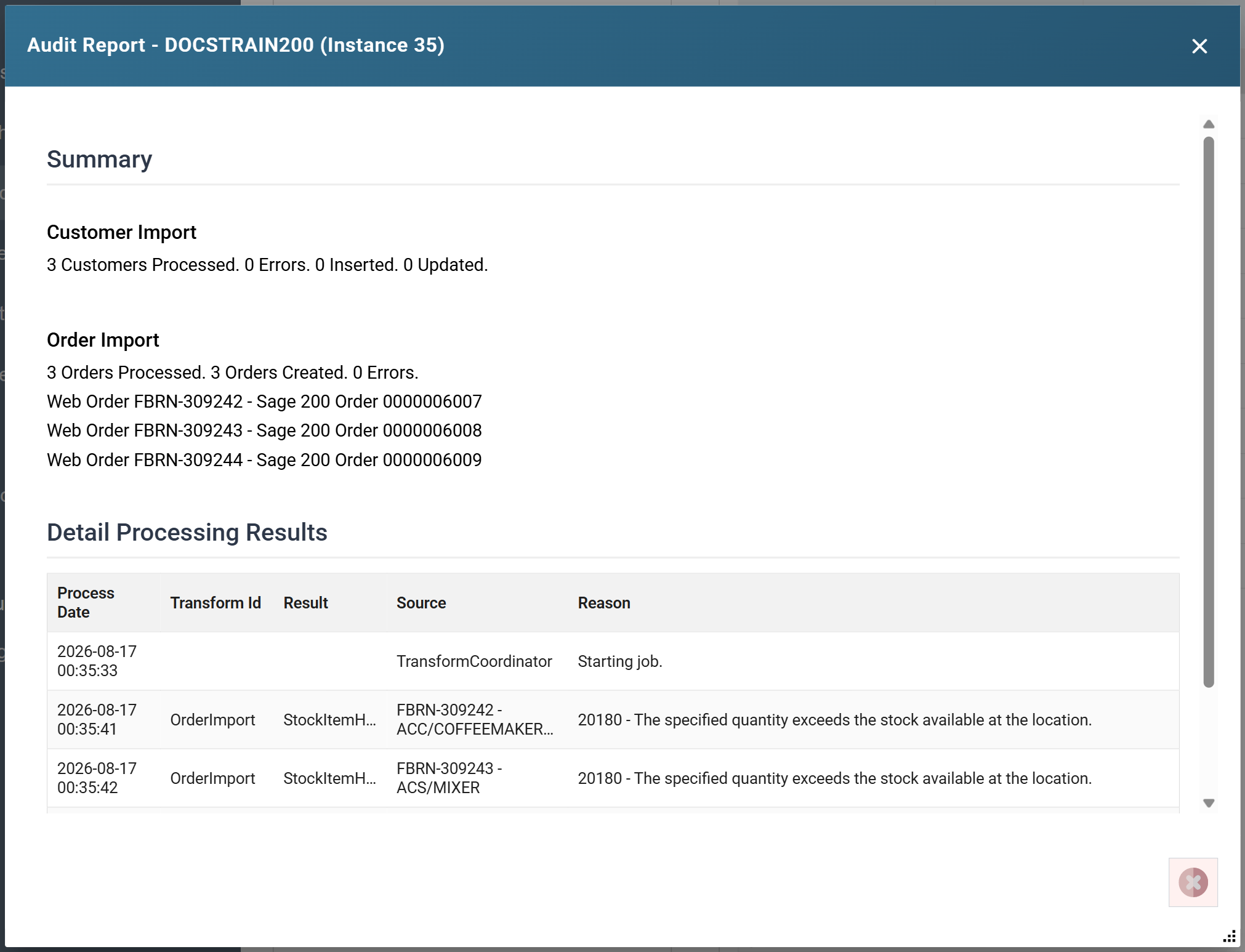The image size is (1245, 952).
Task: Click the Web Order FBRN-309243 summary line
Action: (264, 430)
